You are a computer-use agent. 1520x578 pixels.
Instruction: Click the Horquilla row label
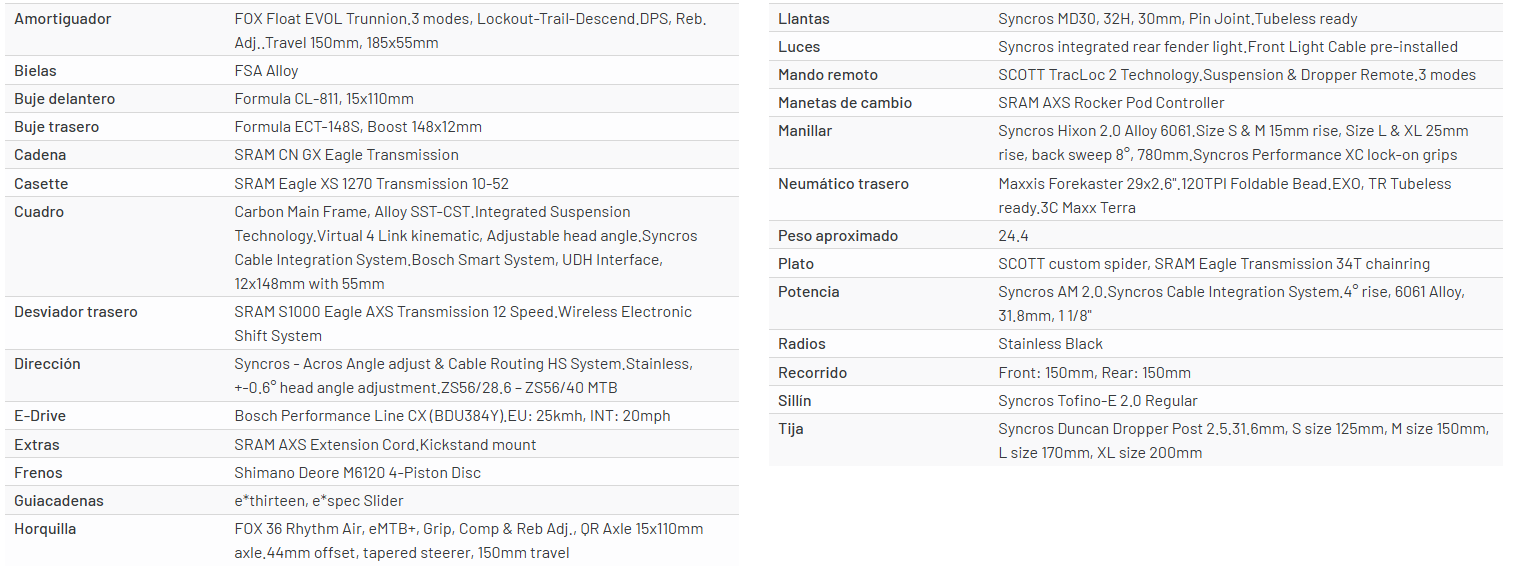point(45,529)
